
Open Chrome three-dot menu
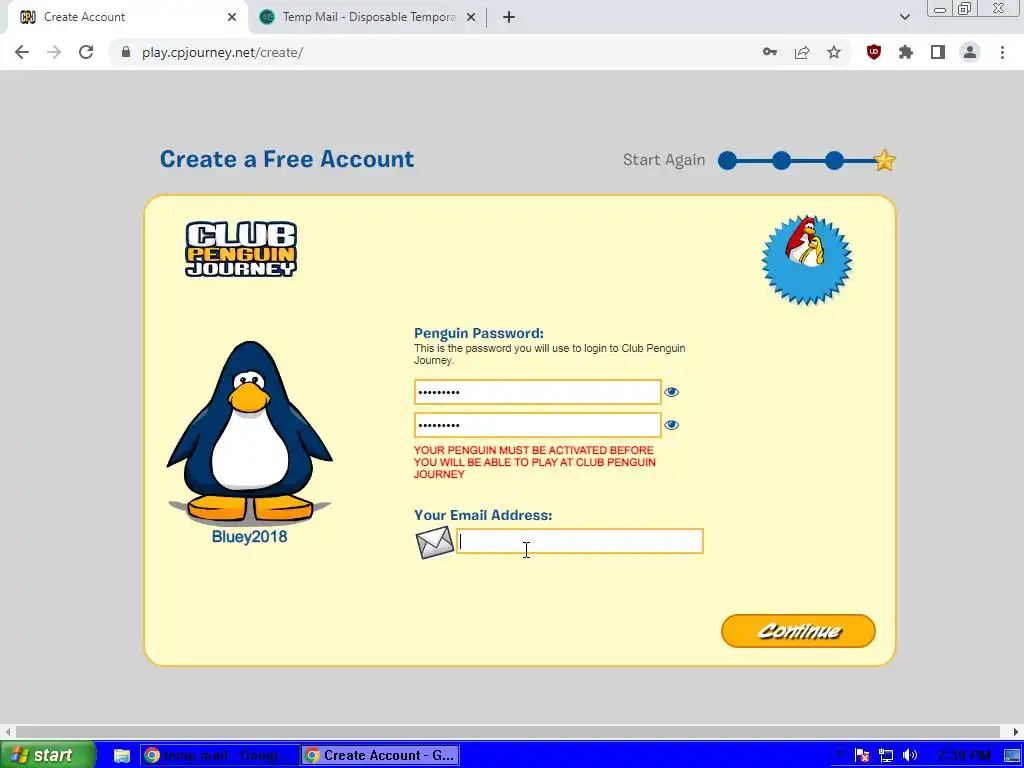click(x=1002, y=52)
